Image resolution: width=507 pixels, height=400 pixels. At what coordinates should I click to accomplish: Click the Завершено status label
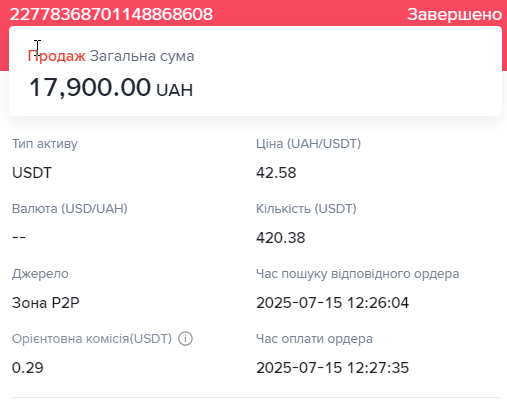[x=454, y=15]
